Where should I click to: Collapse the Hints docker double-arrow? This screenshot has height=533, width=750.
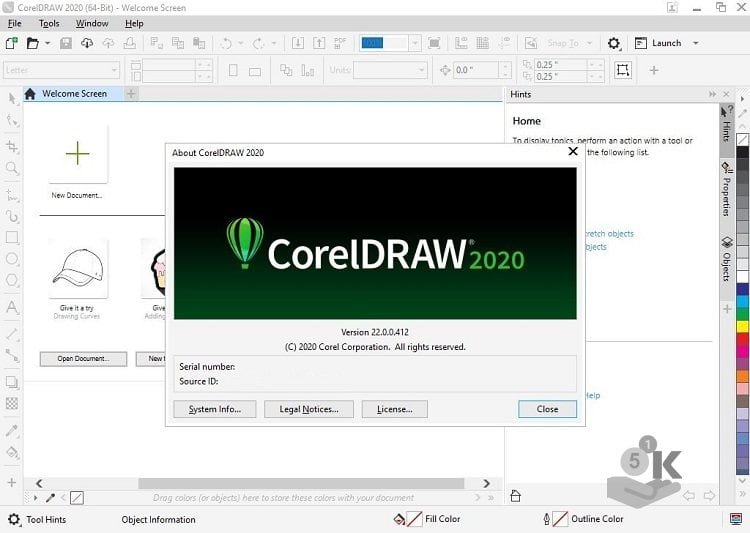click(712, 94)
